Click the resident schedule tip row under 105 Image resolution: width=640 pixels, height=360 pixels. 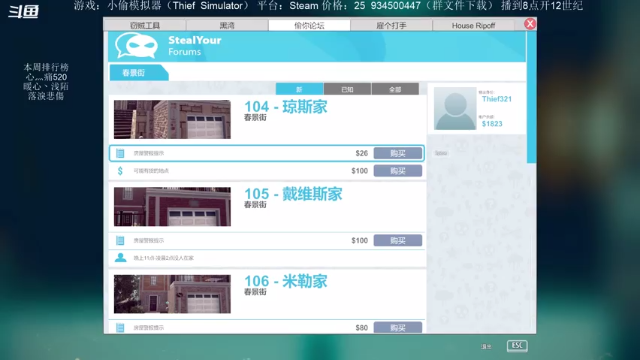pyautogui.click(x=267, y=258)
